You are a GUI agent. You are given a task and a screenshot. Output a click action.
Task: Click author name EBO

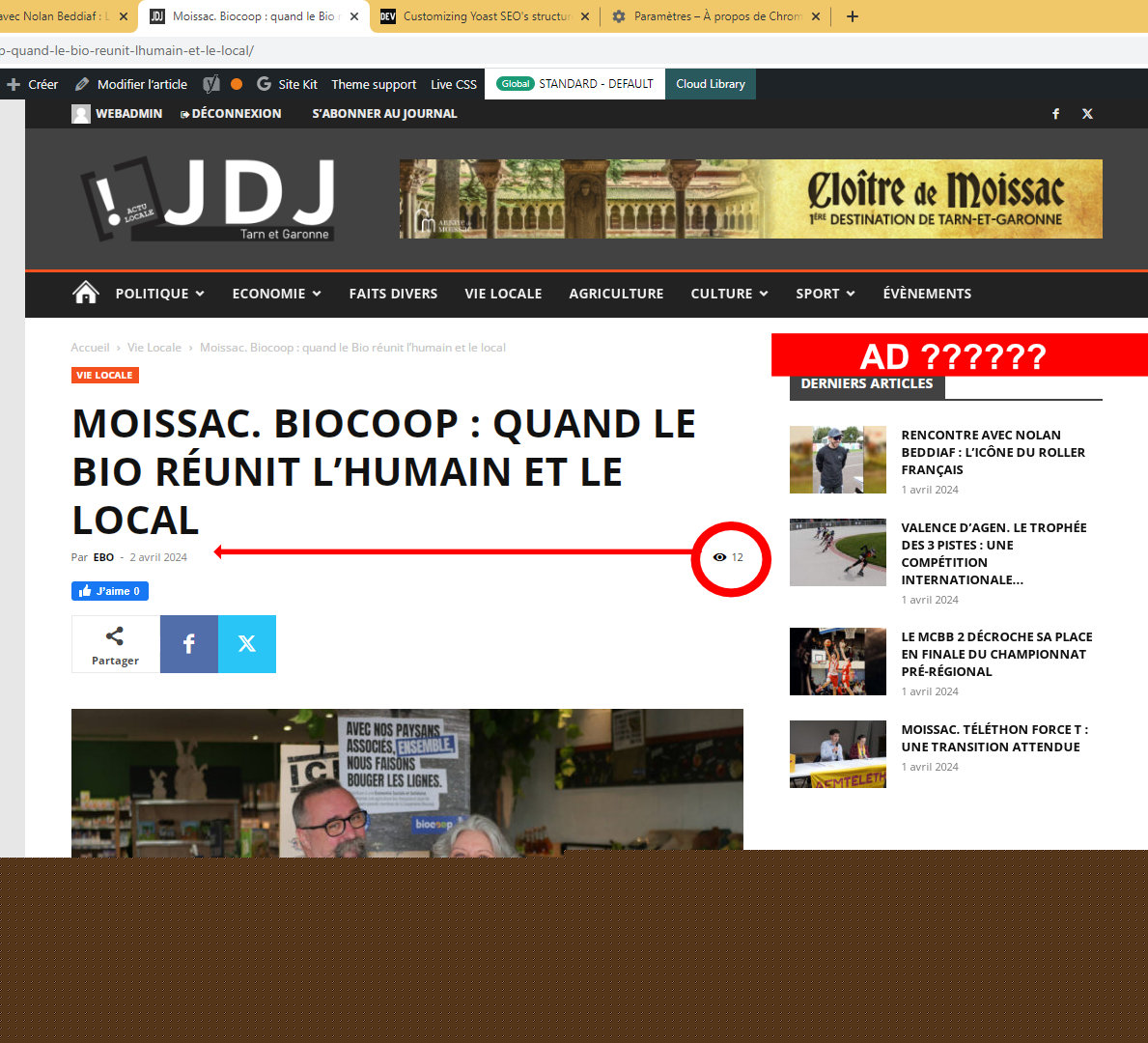tap(103, 557)
